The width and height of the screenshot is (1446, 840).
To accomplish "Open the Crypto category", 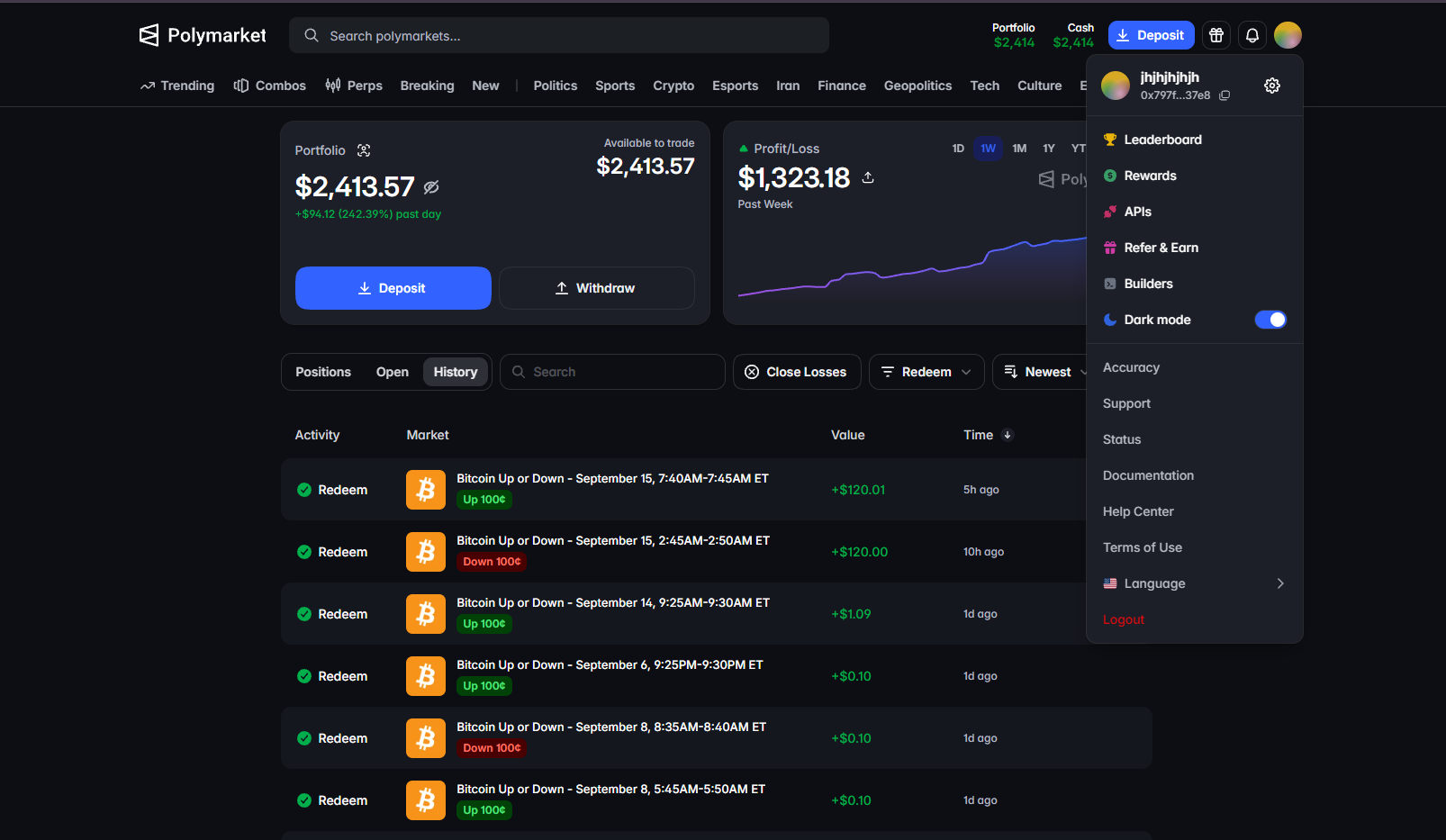I will click(x=673, y=86).
